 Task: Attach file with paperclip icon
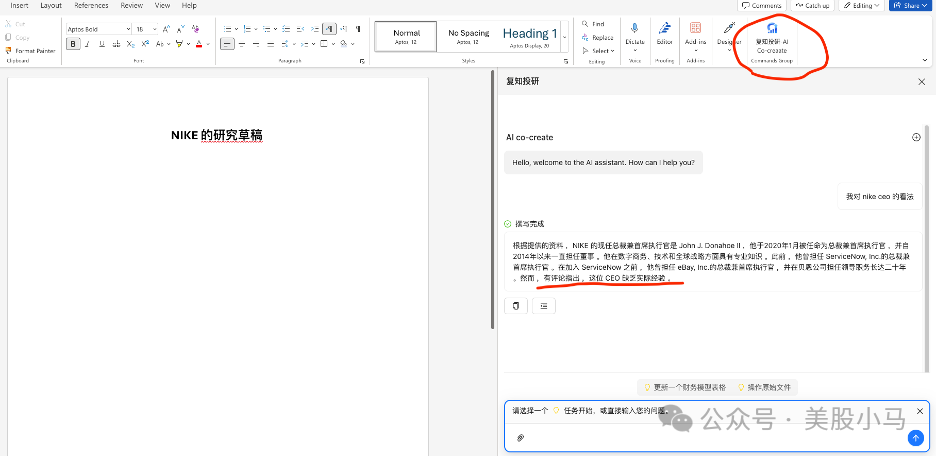[x=520, y=438]
